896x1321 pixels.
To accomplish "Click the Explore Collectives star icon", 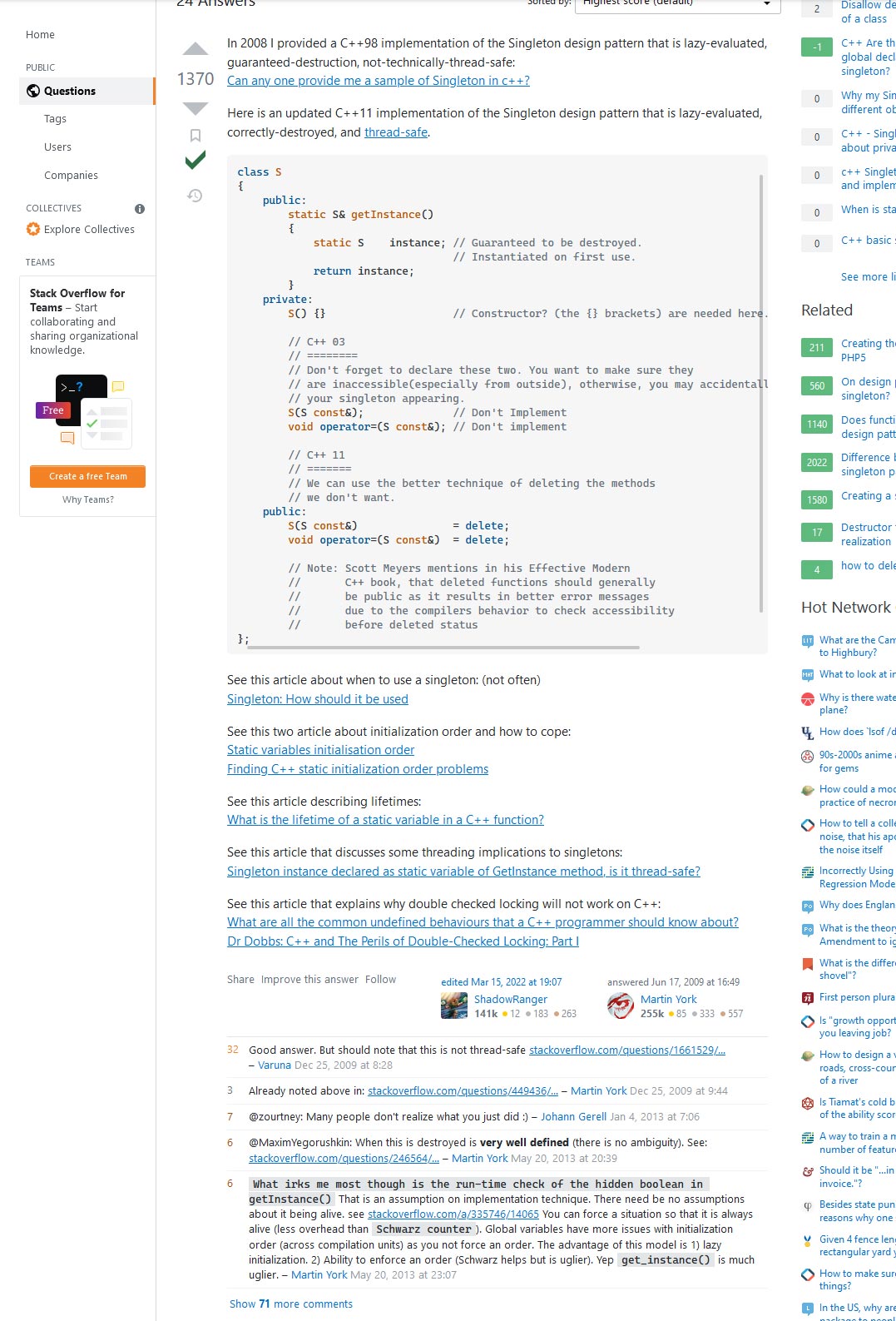I will coord(33,229).
